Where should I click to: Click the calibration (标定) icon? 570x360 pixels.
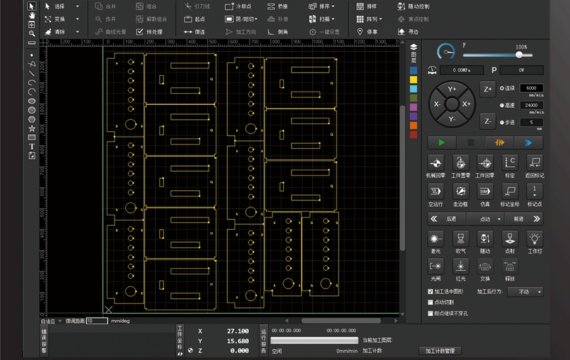(510, 163)
